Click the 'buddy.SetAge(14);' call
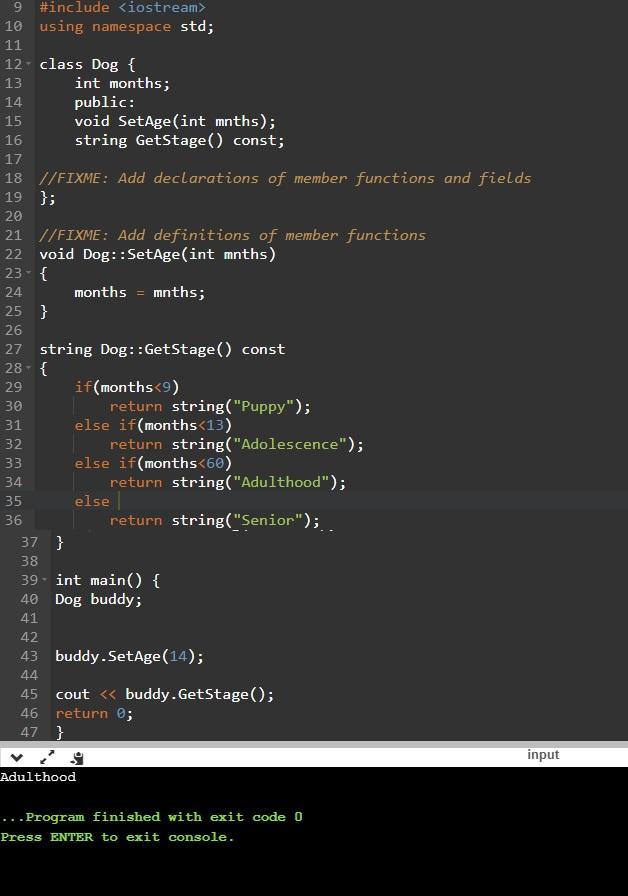Image resolution: width=628 pixels, height=896 pixels. (129, 656)
